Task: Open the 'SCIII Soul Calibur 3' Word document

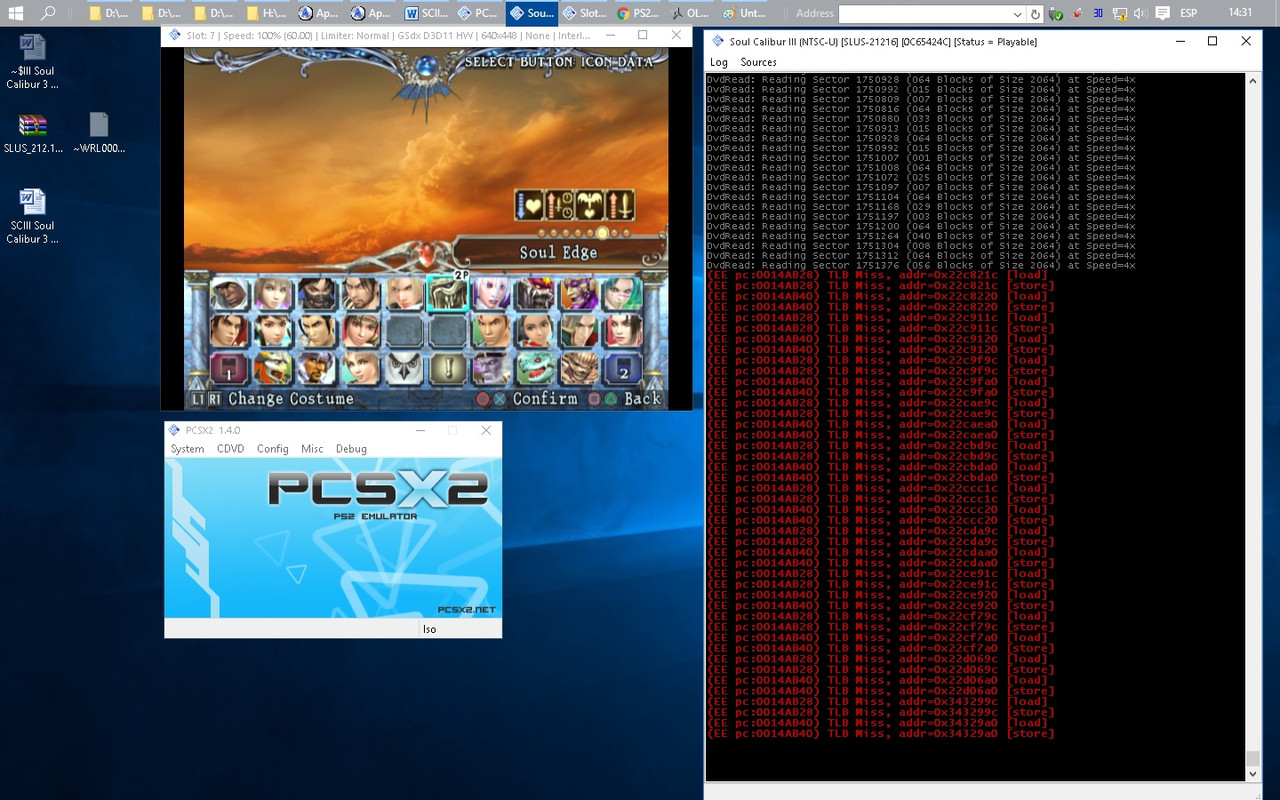Action: (32, 215)
